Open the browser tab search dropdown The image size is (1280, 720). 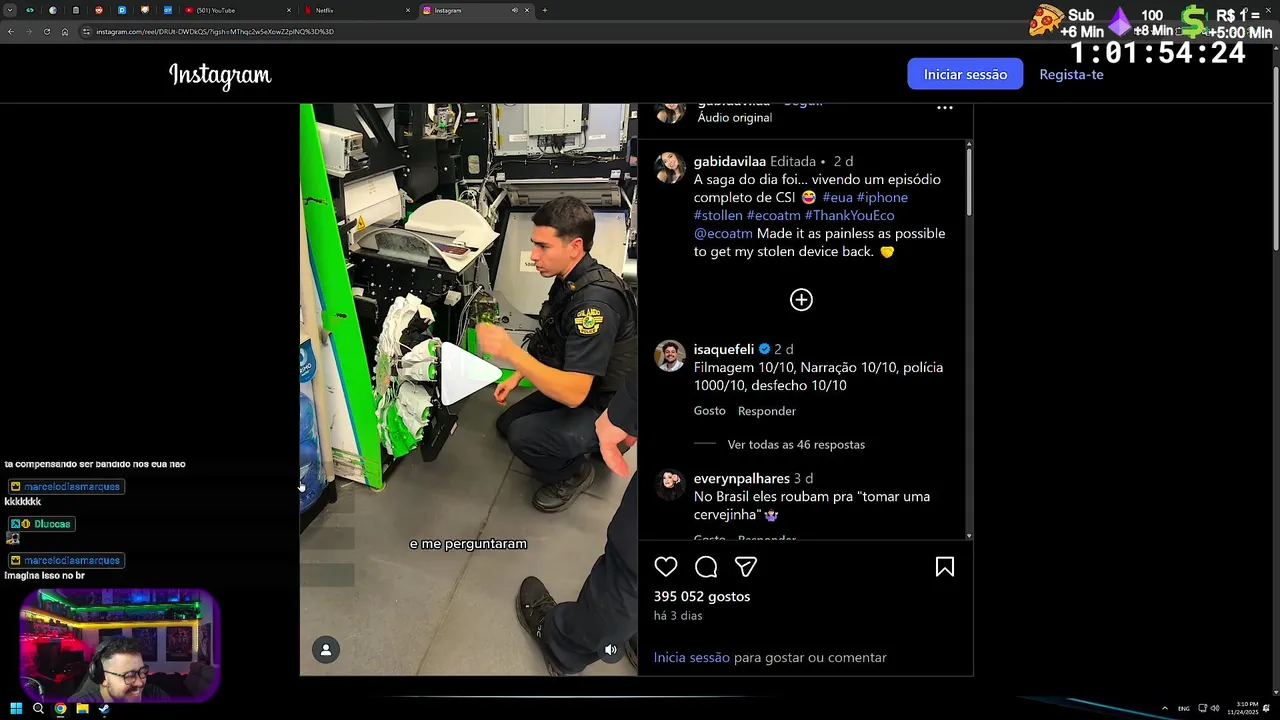click(8, 10)
